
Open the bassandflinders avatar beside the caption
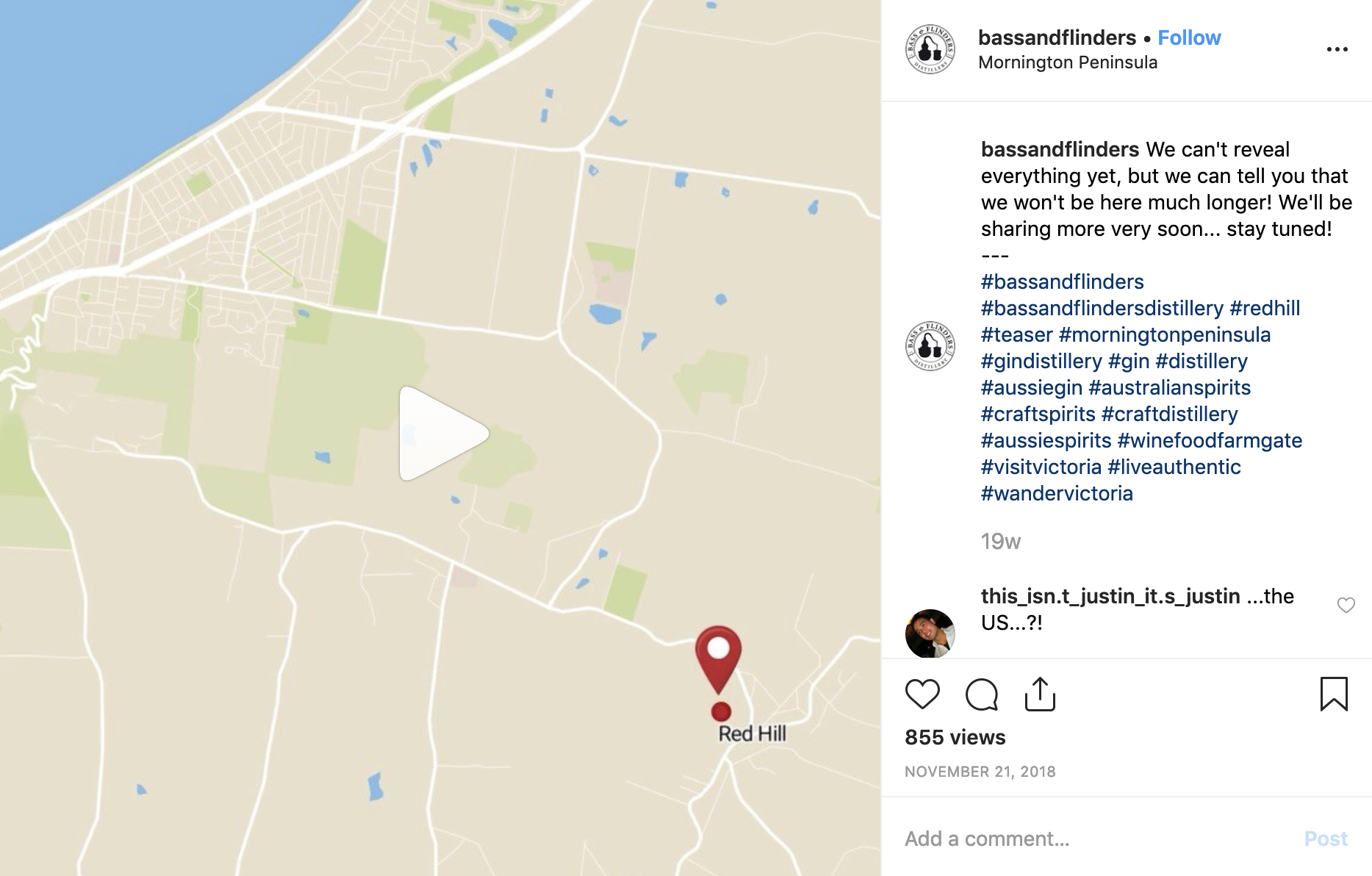pos(930,345)
